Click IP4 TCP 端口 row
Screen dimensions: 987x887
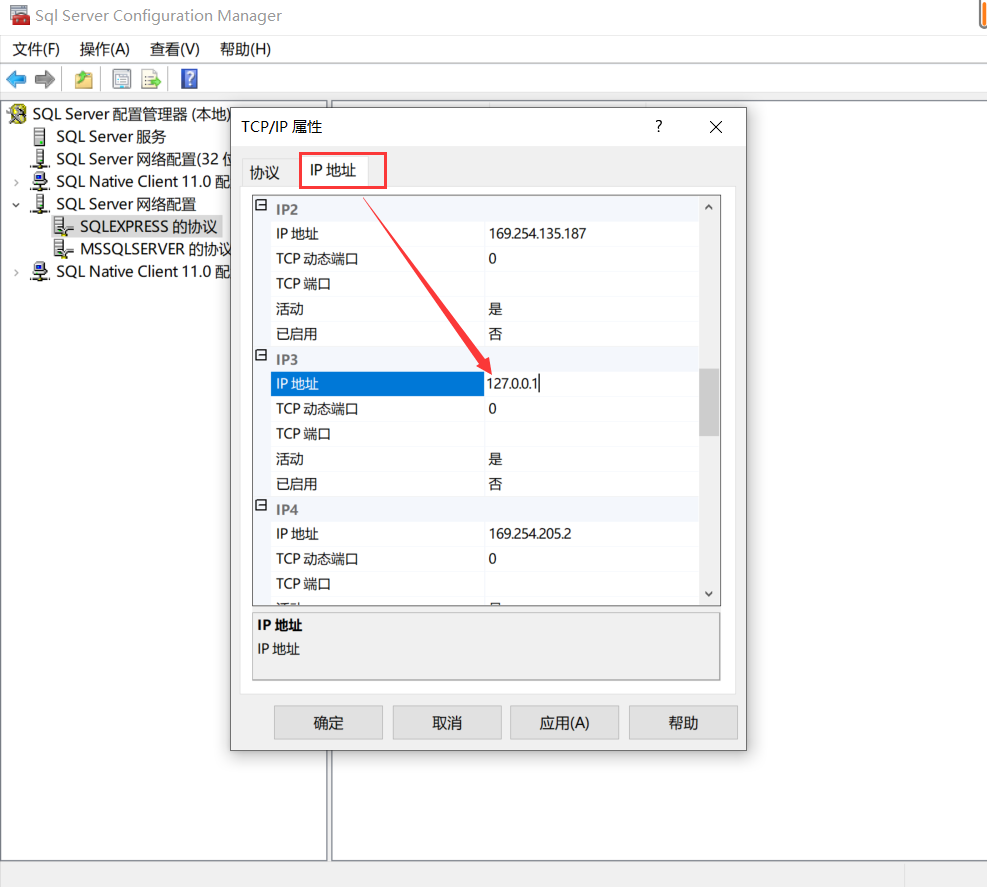click(484, 584)
